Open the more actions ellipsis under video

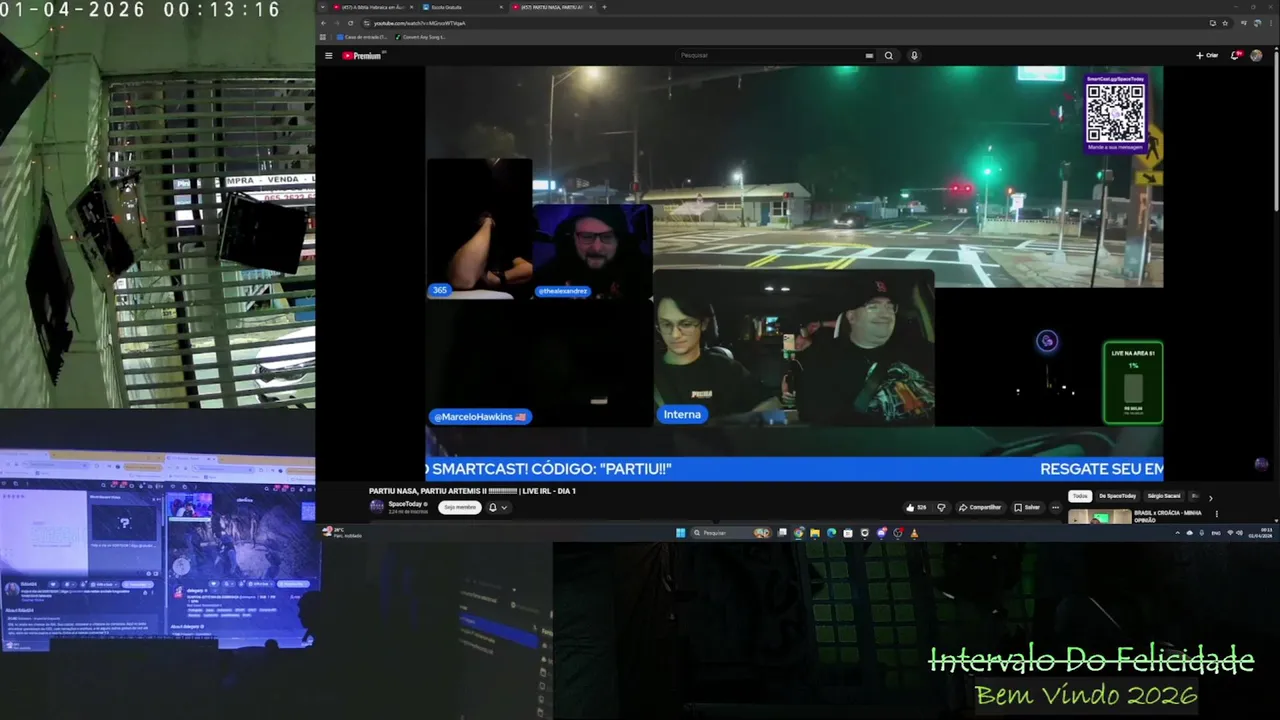pos(1055,507)
